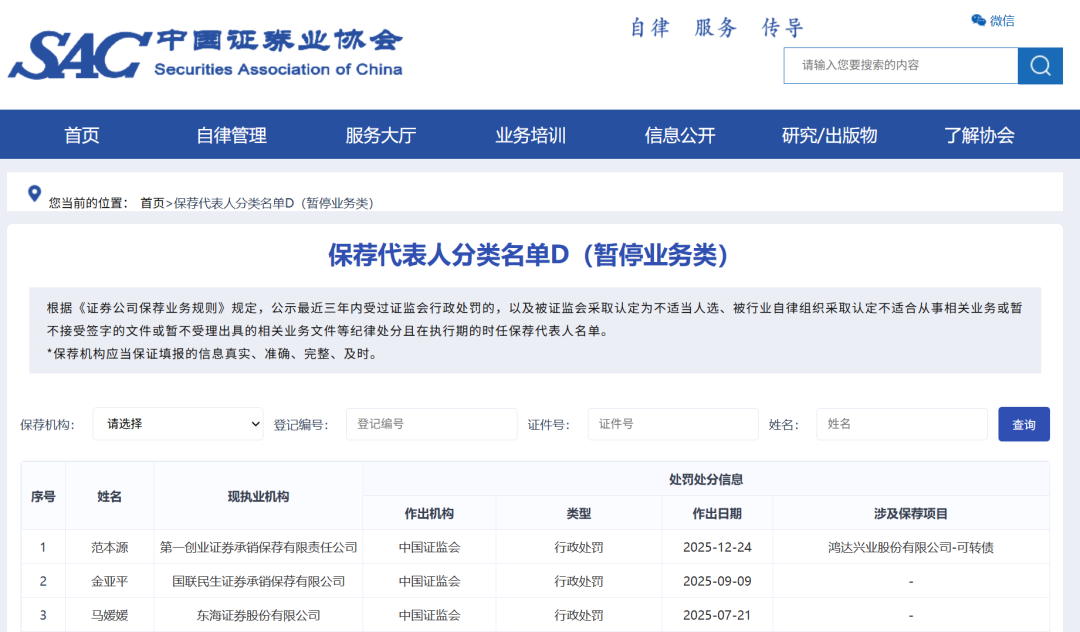This screenshot has height=632, width=1080.
Task: Open the 服务大厅 navigation menu
Action: click(381, 135)
